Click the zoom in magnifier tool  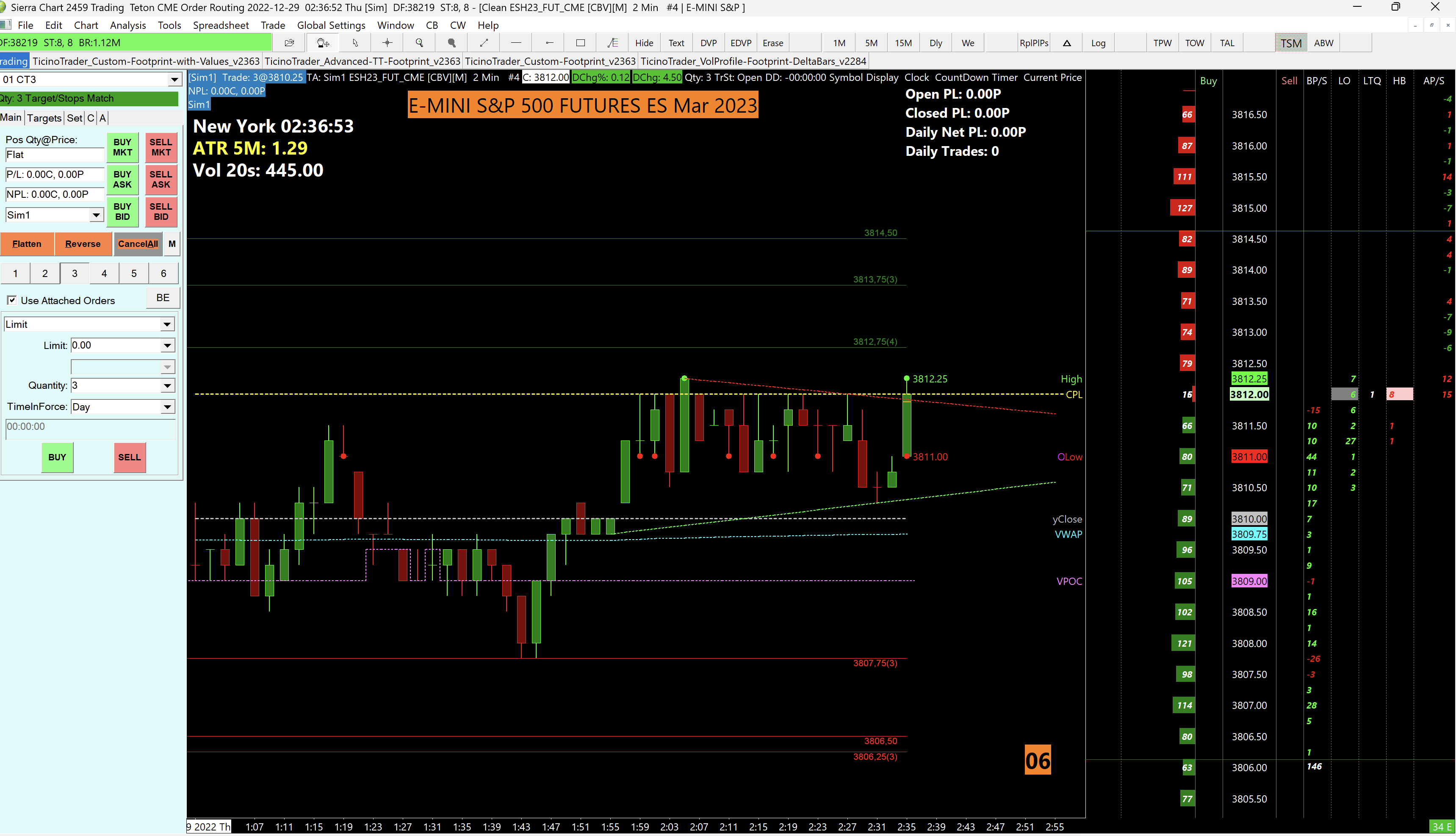419,43
